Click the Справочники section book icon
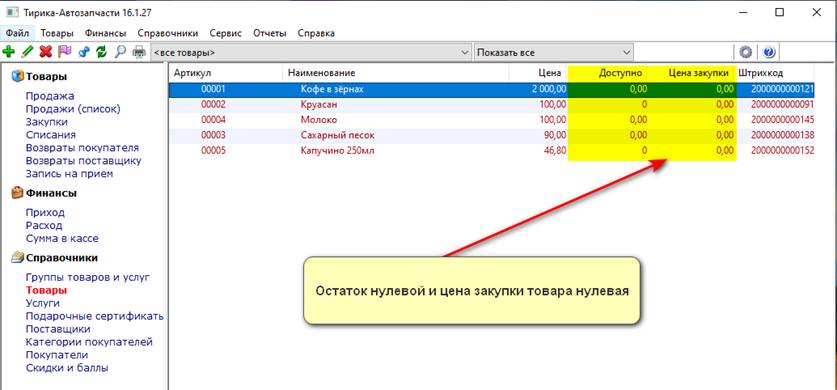This screenshot has width=837, height=390. (x=17, y=258)
